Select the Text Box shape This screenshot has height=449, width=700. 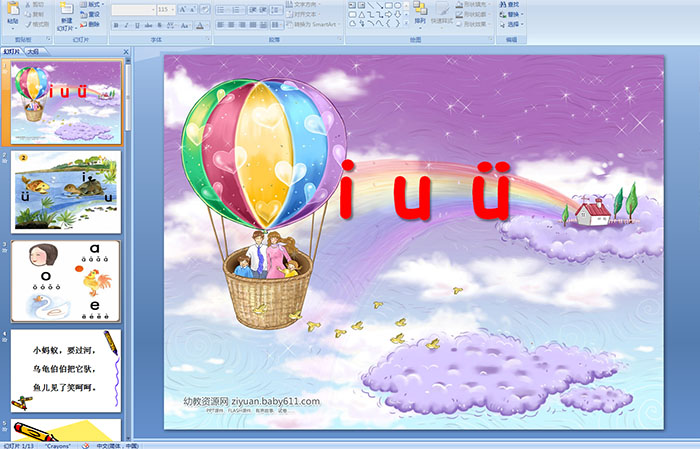(x=353, y=5)
